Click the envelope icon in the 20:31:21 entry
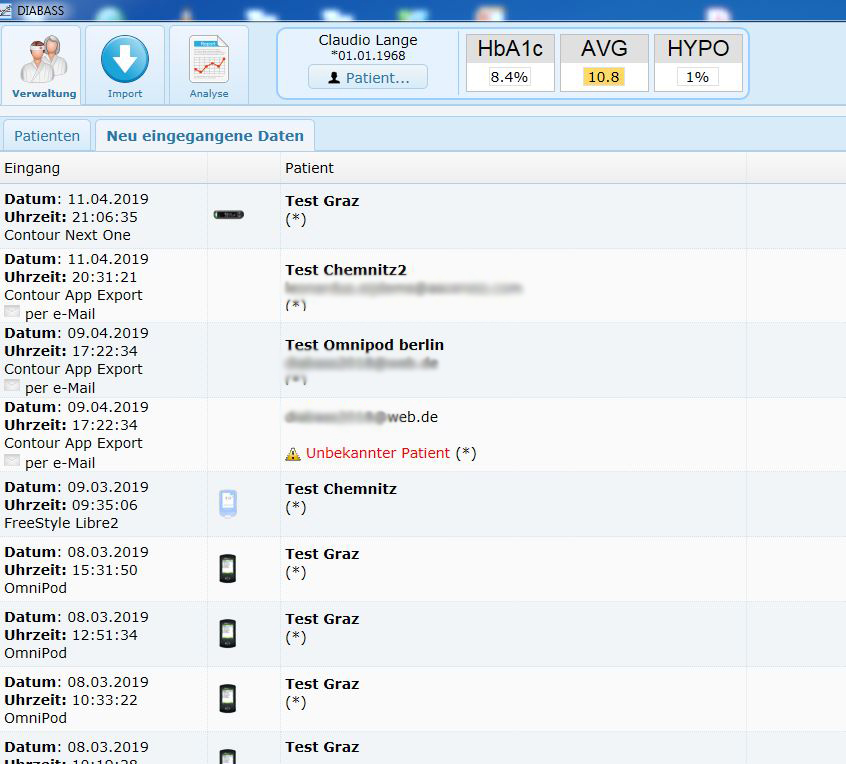The width and height of the screenshot is (846, 764). pyautogui.click(x=12, y=312)
